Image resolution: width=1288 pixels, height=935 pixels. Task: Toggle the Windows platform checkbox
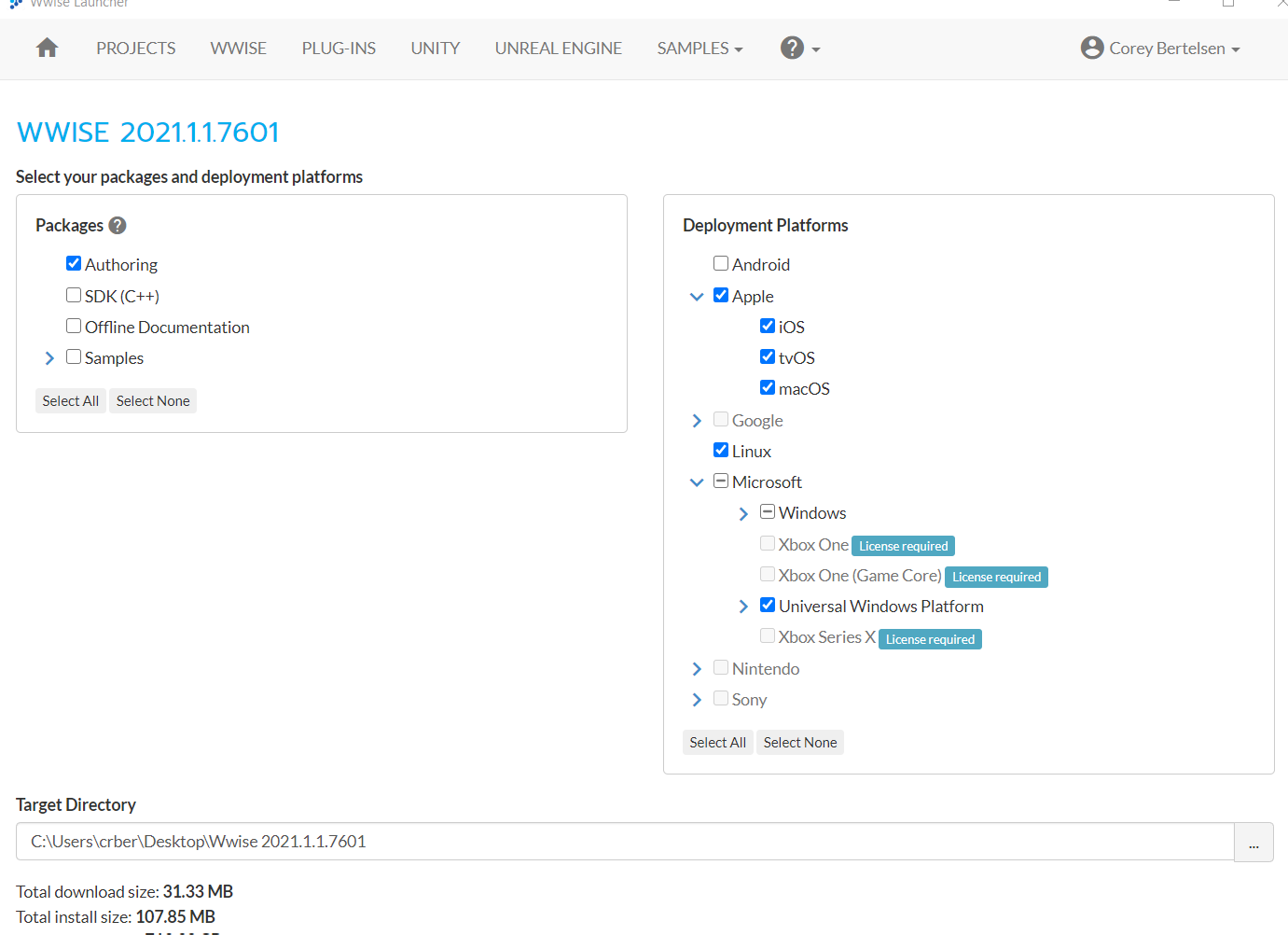point(768,511)
